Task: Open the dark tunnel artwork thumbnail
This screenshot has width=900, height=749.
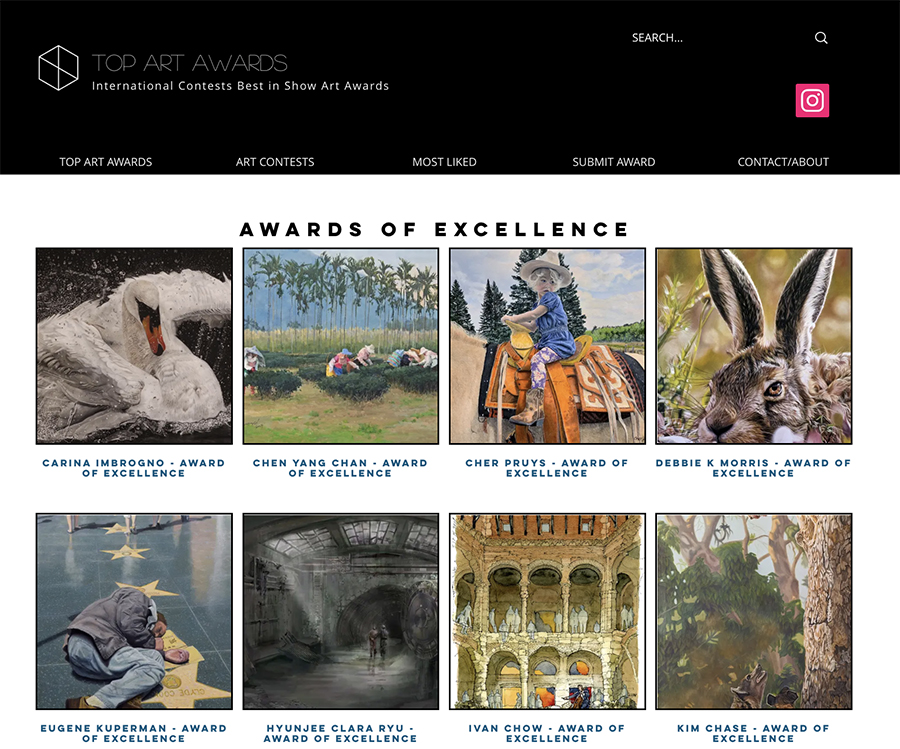Action: (x=341, y=612)
